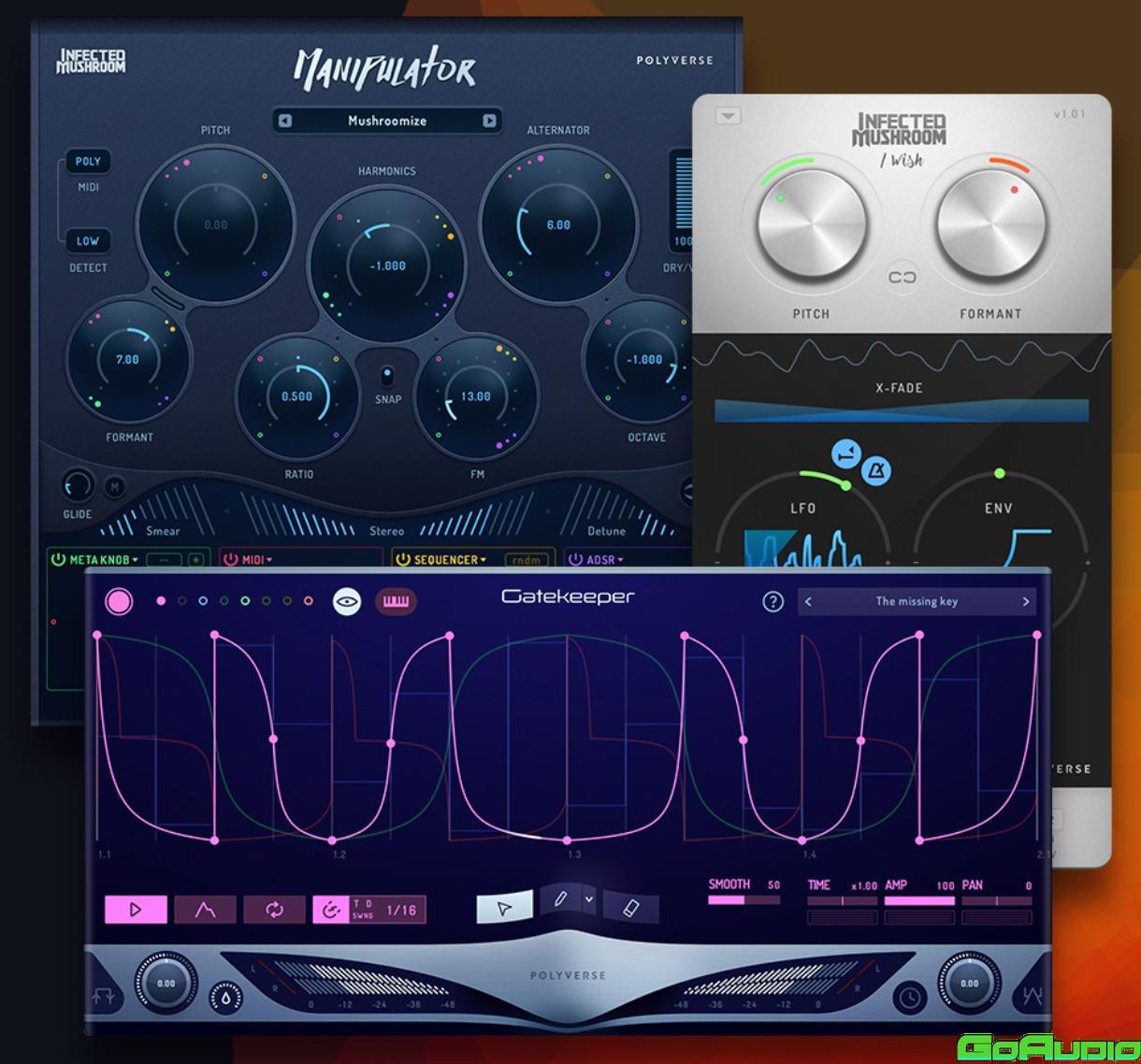Click the eye icon in Gatekeeper
Image resolution: width=1141 pixels, height=1064 pixels.
pyautogui.click(x=347, y=601)
